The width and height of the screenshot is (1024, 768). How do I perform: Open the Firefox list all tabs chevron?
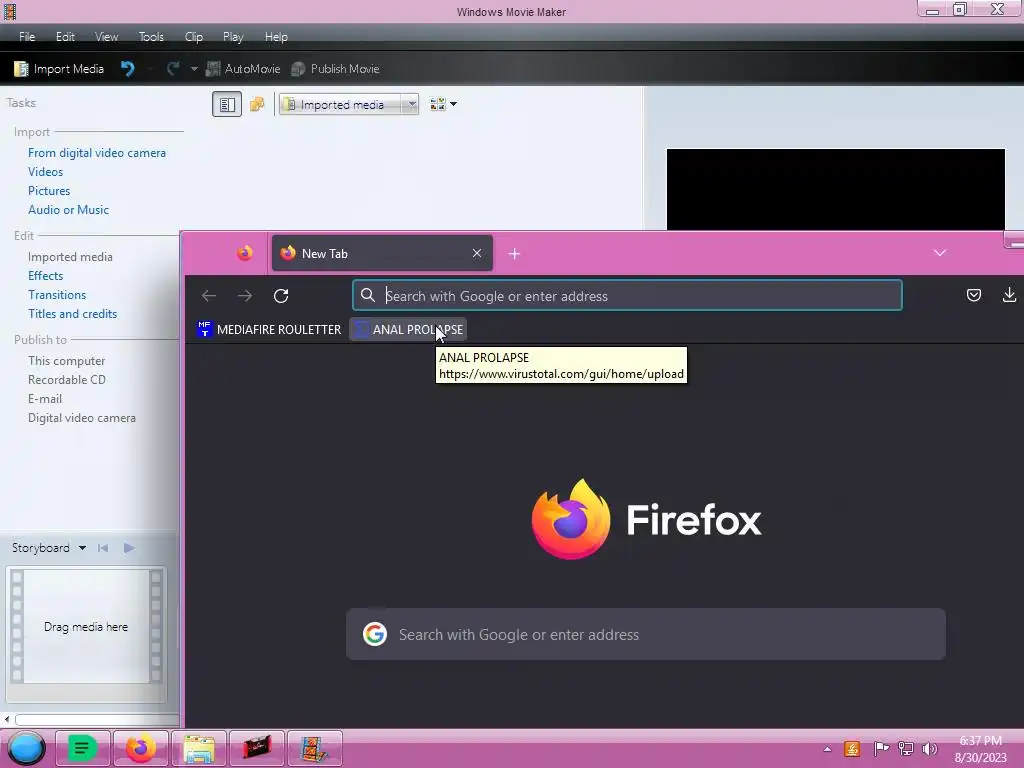[x=940, y=253]
